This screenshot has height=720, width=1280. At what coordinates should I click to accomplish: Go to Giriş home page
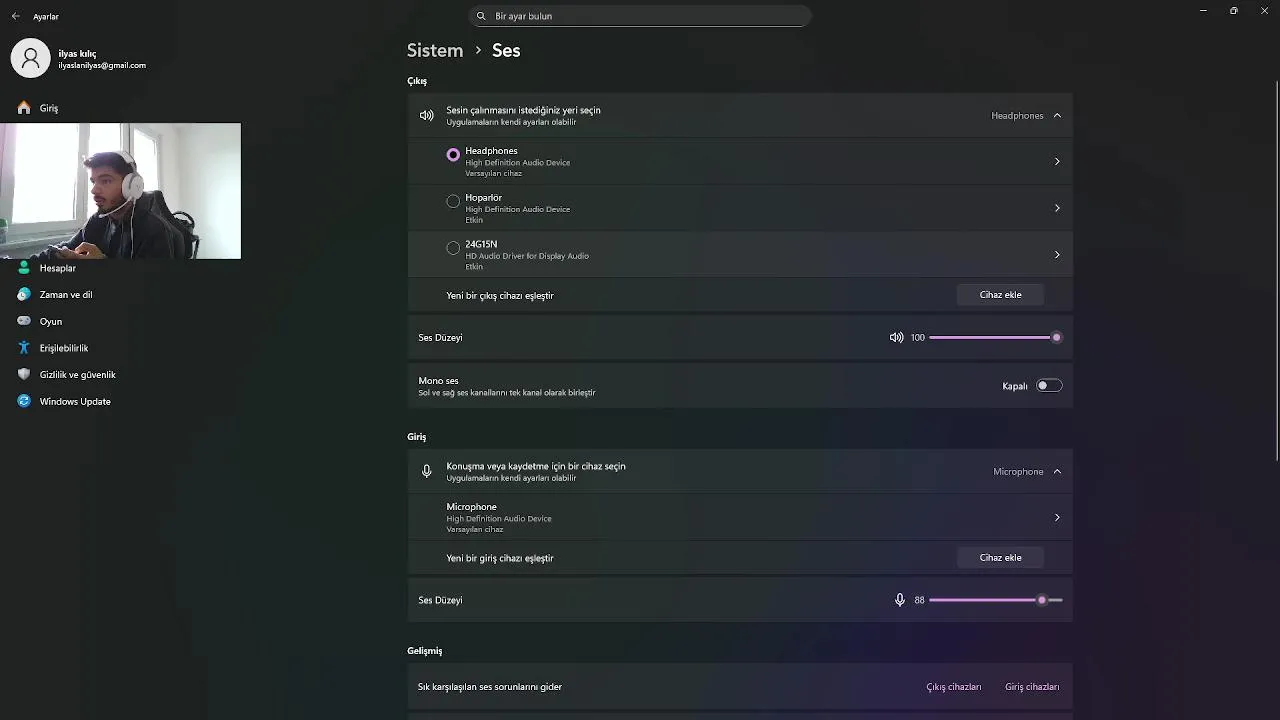click(x=48, y=108)
